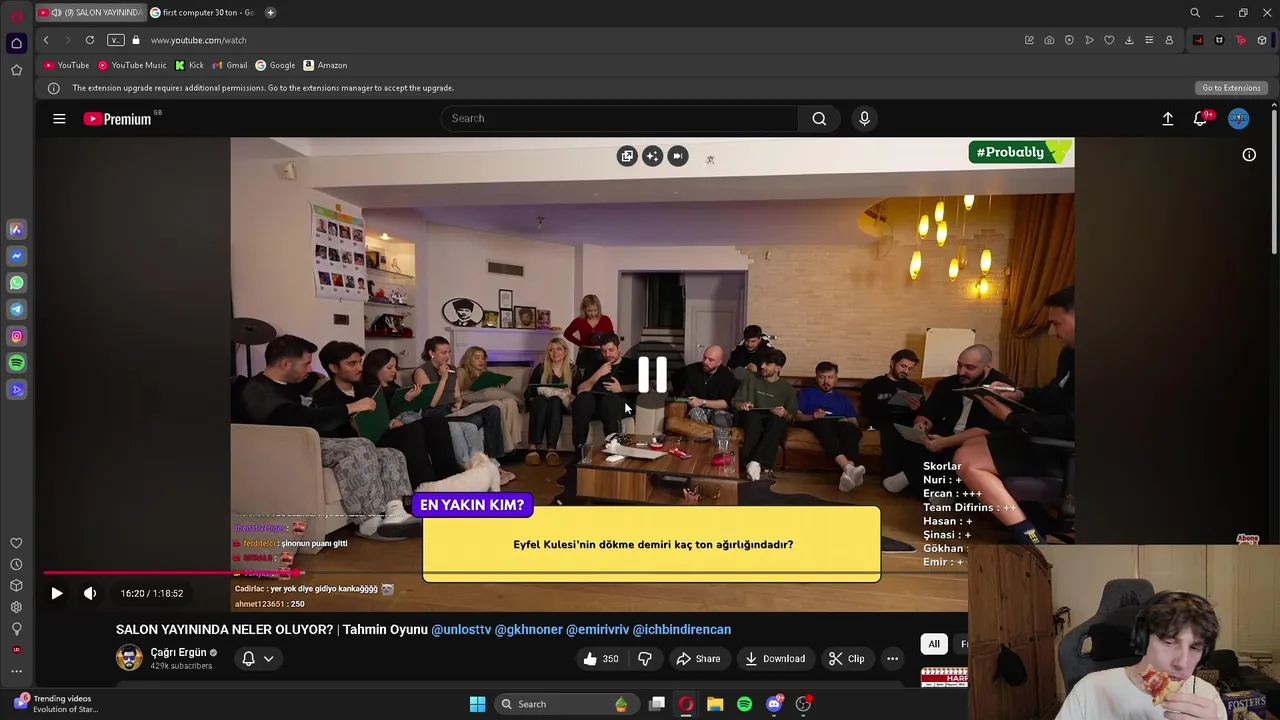Open Spotify from Windows taskbar
The height and width of the screenshot is (720, 1280).
pos(744,704)
